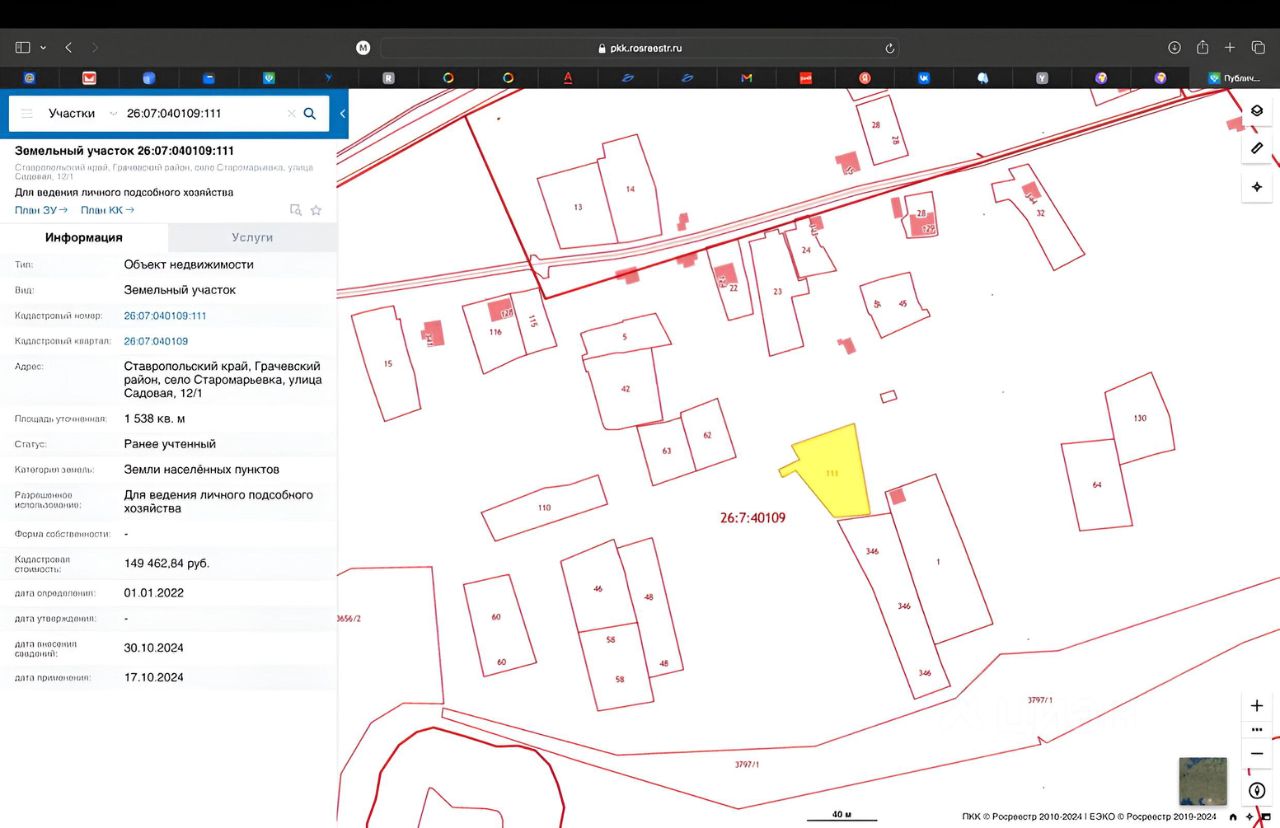Zoom out the map with minus
This screenshot has width=1280, height=828.
point(1257,754)
